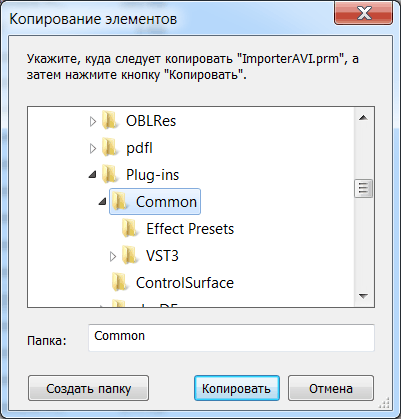Viewport: 401px width, 419px height.
Task: Collapse the Plug-ins folder node
Action: (93, 174)
